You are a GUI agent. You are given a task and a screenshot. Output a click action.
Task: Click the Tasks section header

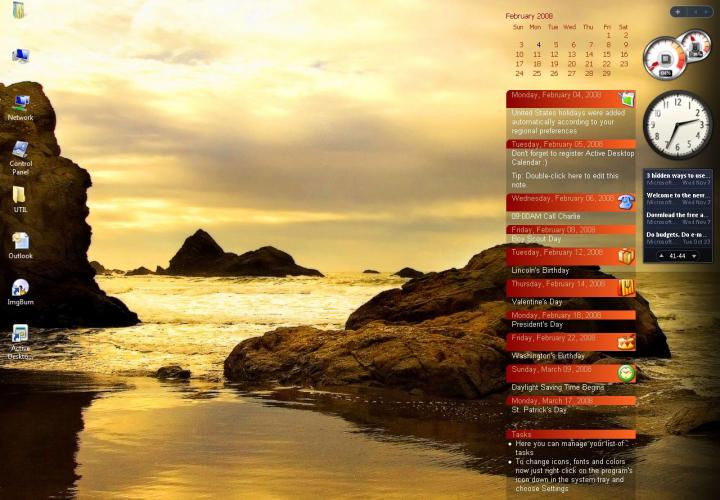click(570, 434)
